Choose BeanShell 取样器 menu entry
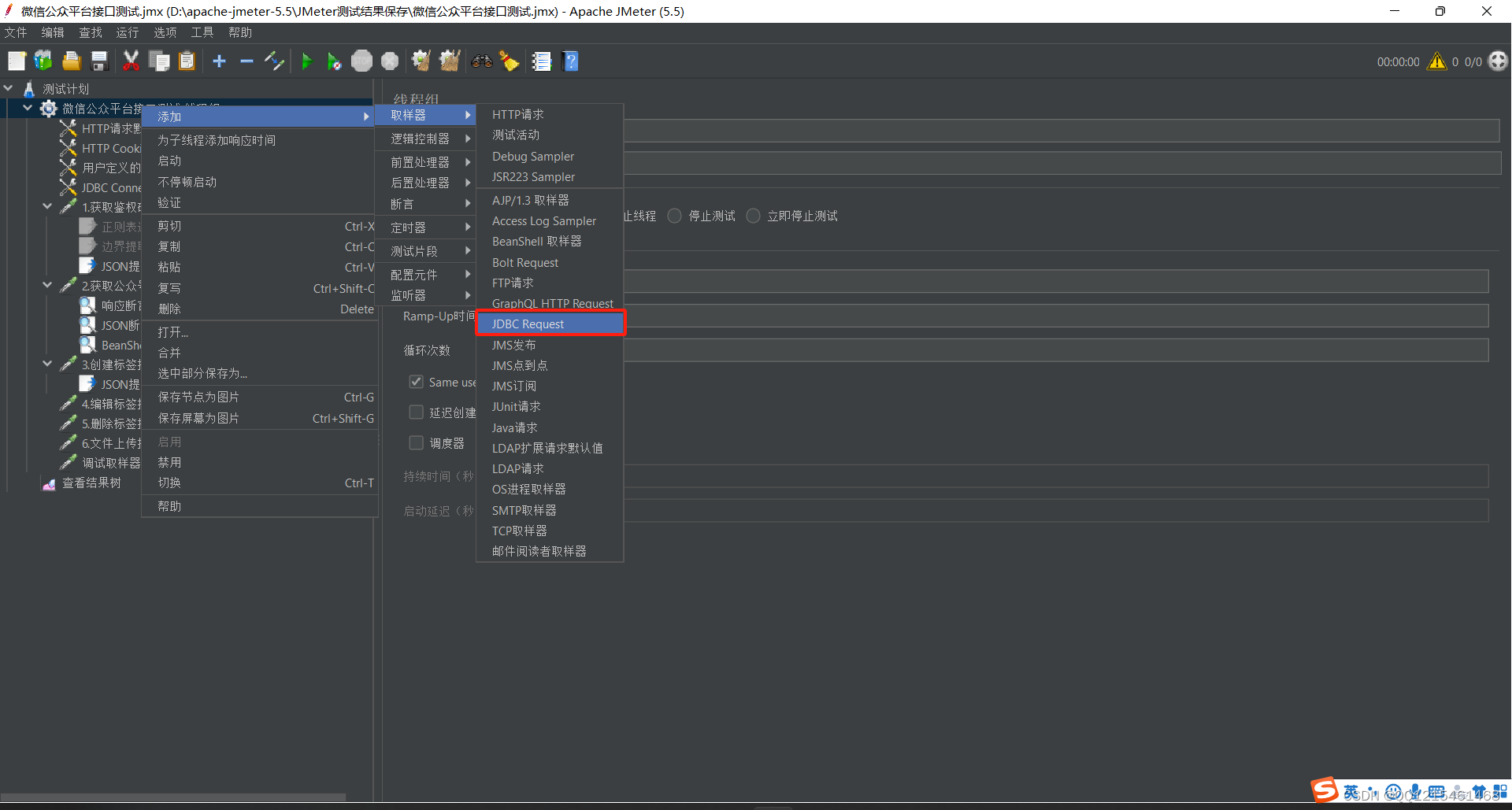This screenshot has width=1512, height=810. point(550,242)
